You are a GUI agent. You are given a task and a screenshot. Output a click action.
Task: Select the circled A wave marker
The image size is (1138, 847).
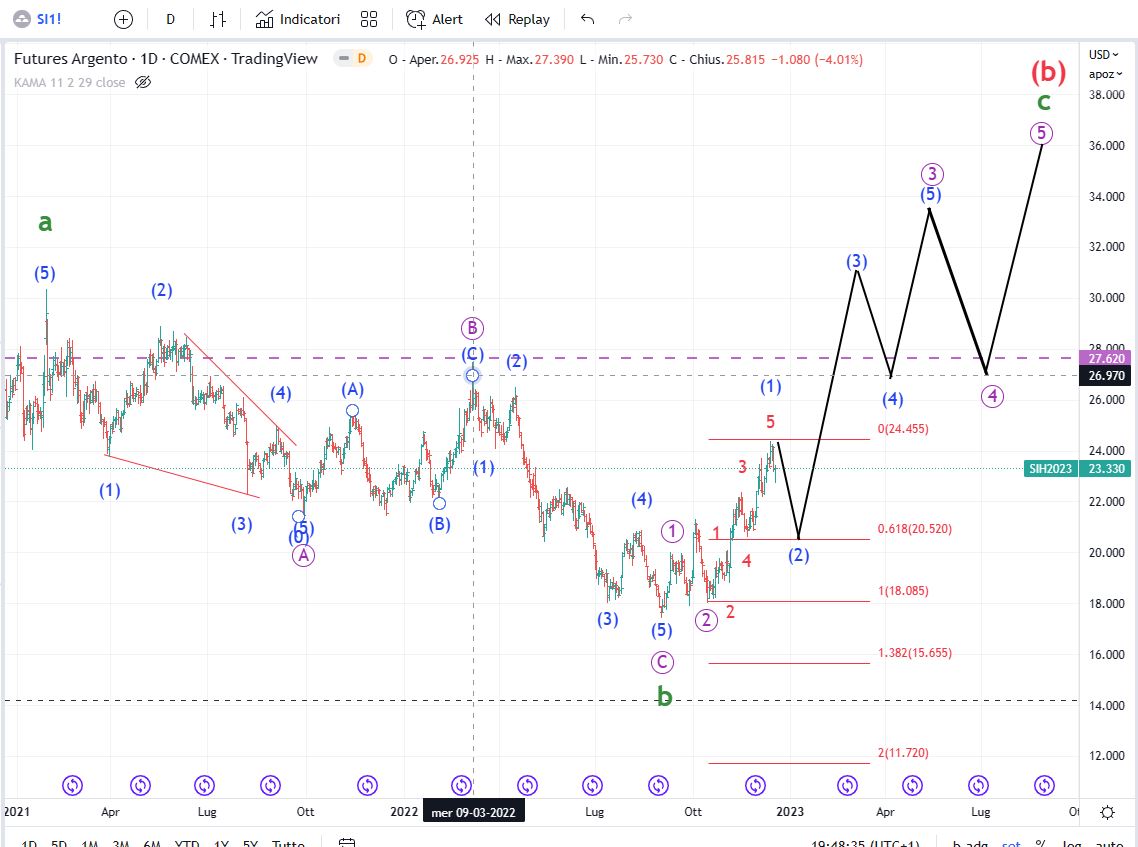pyautogui.click(x=303, y=555)
